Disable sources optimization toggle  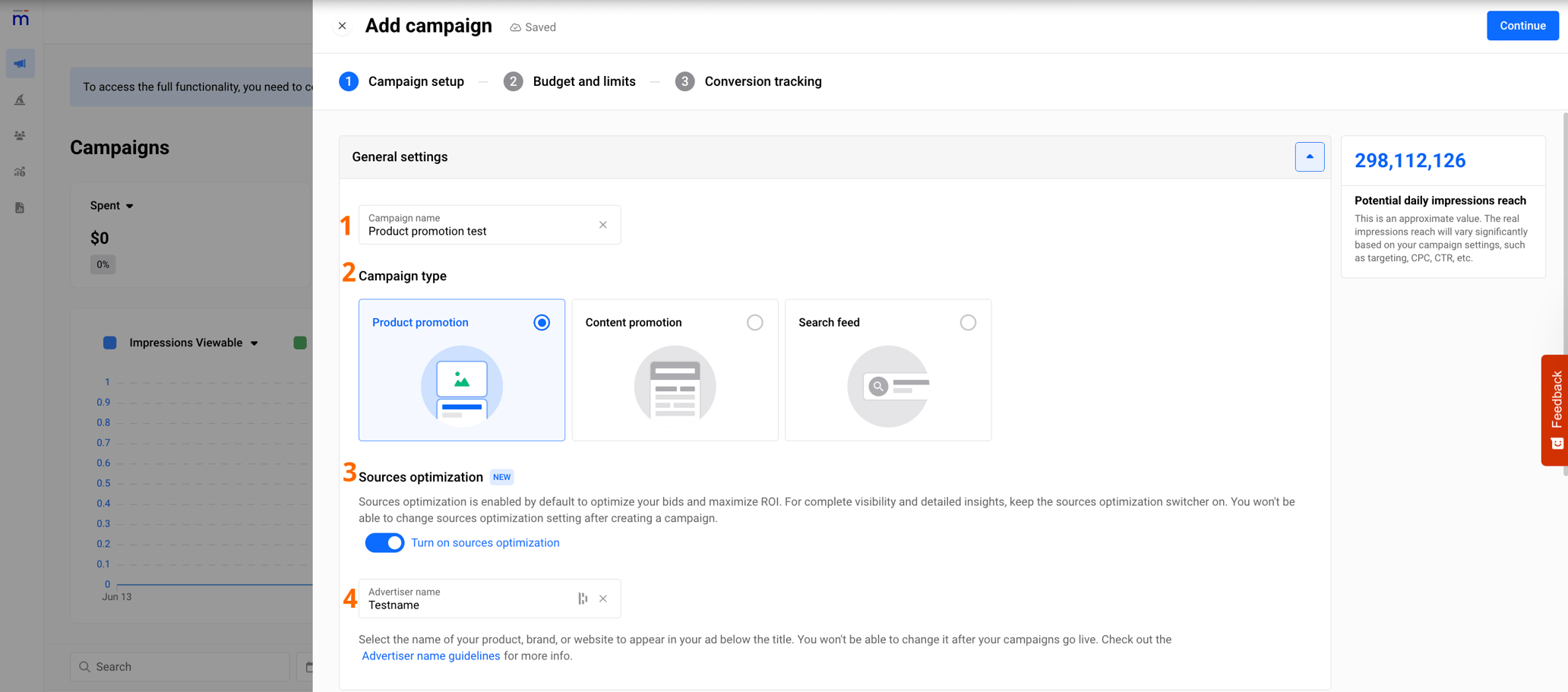(384, 542)
